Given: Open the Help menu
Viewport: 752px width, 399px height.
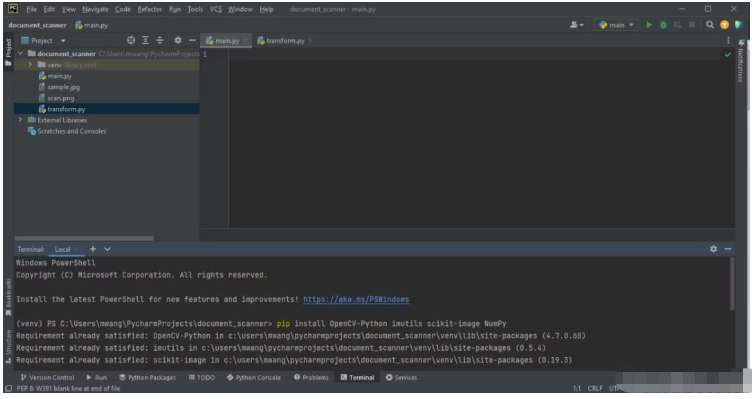Looking at the screenshot, I should click(266, 9).
